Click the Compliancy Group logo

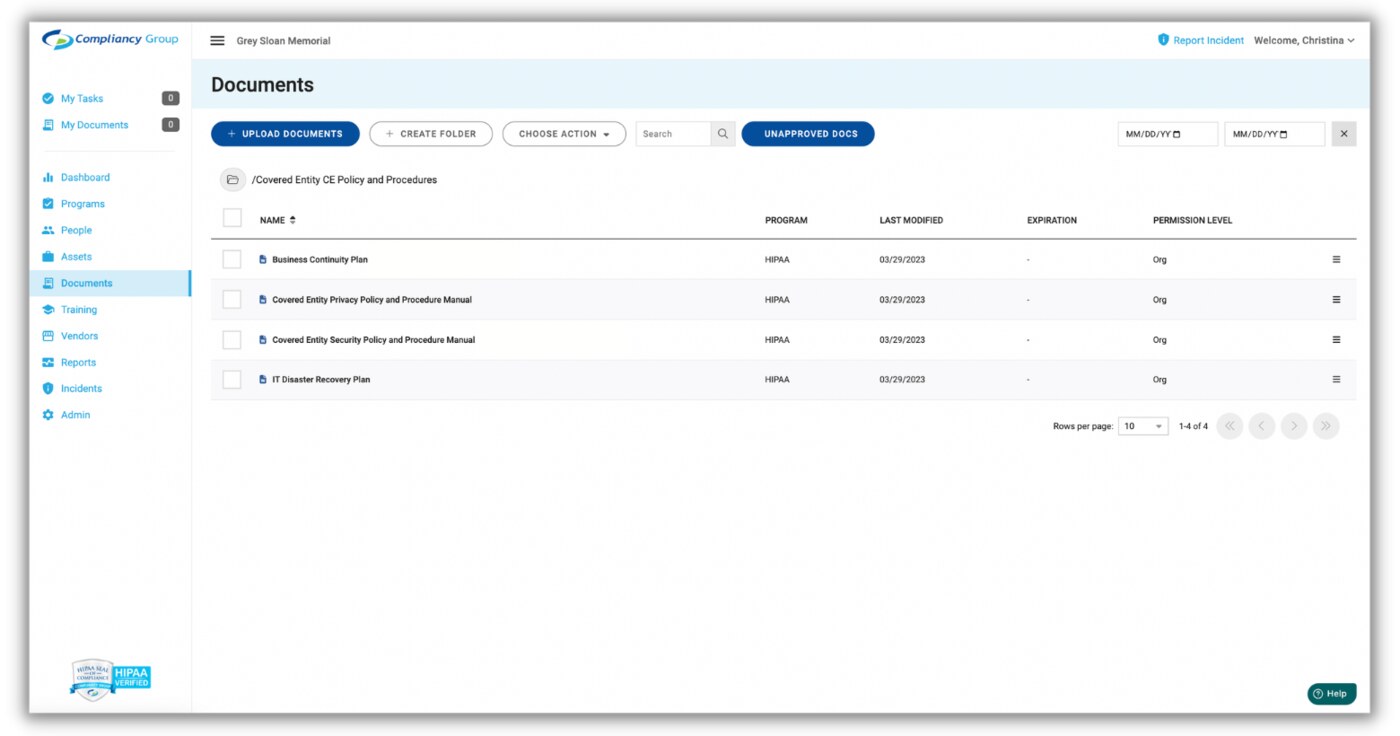pos(110,40)
